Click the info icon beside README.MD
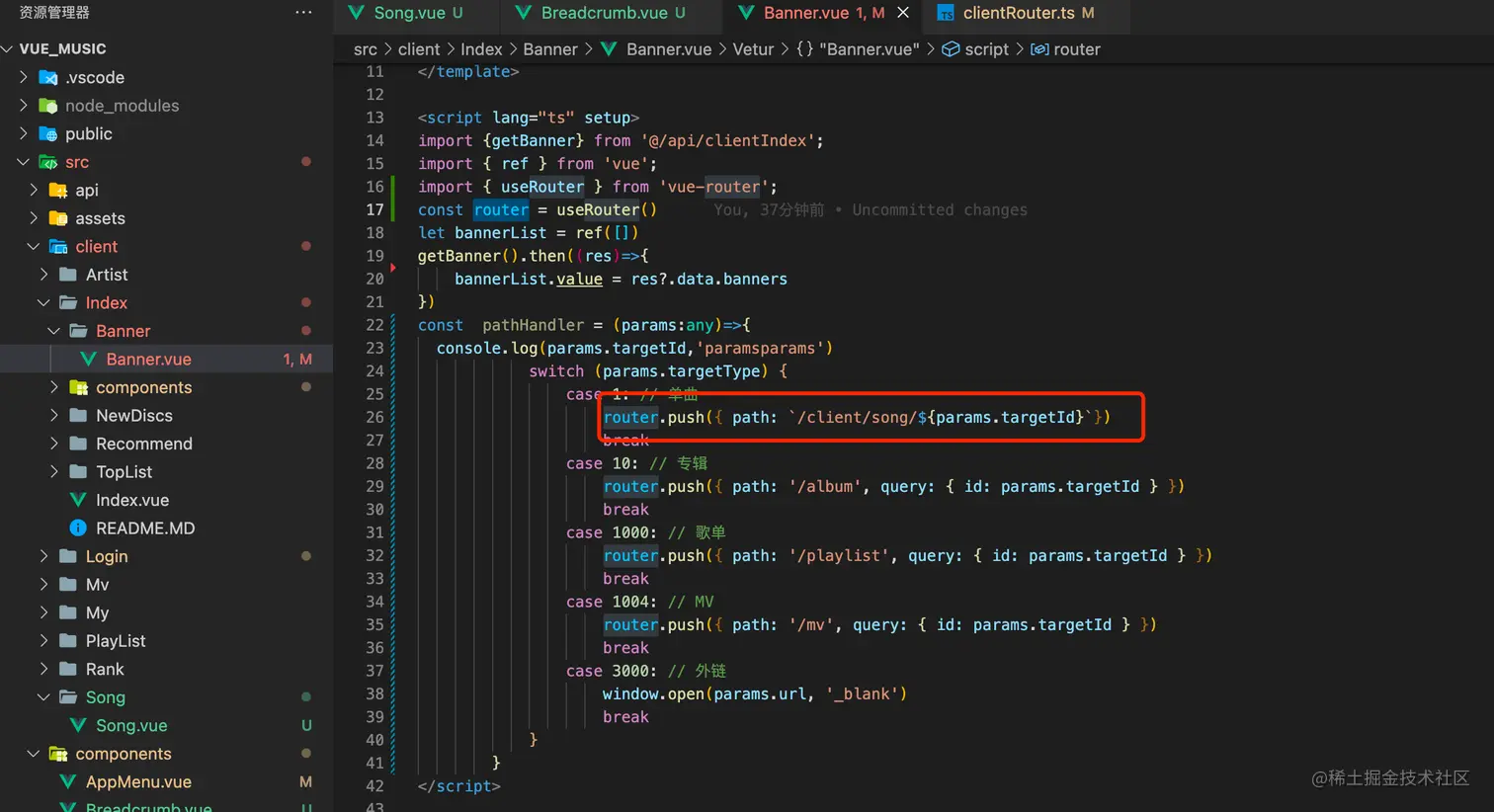Image resolution: width=1494 pixels, height=812 pixels. tap(78, 528)
